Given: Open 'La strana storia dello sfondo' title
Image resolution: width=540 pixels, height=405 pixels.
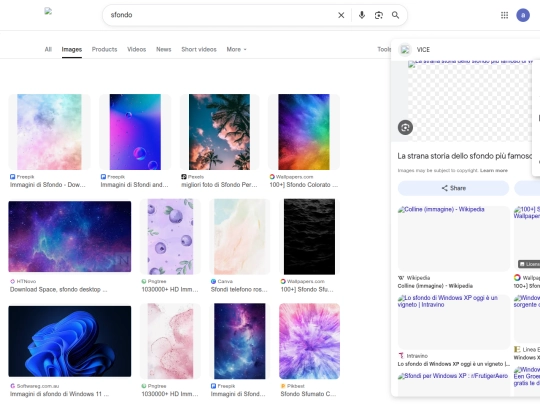Looking at the screenshot, I should pos(465,156).
